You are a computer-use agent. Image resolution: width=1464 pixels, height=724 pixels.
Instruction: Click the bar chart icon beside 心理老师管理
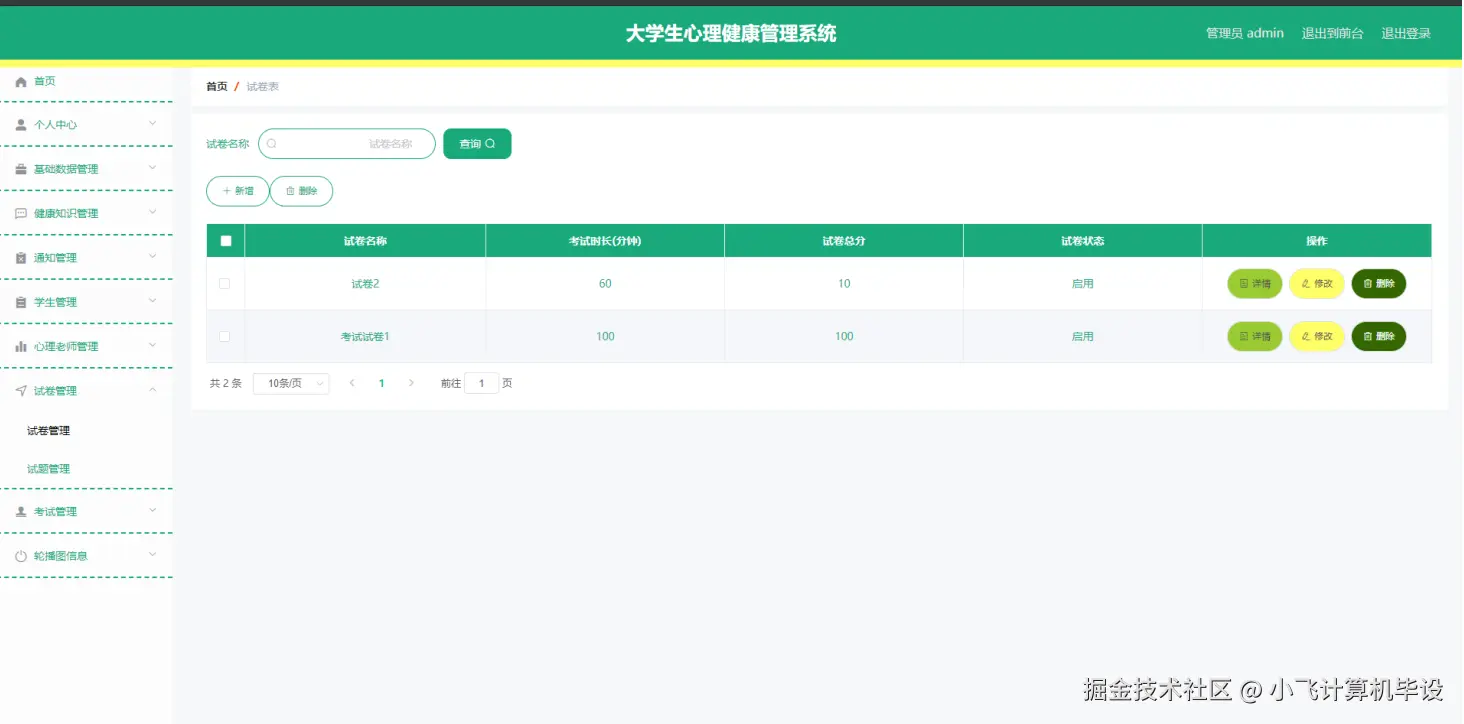(x=21, y=346)
